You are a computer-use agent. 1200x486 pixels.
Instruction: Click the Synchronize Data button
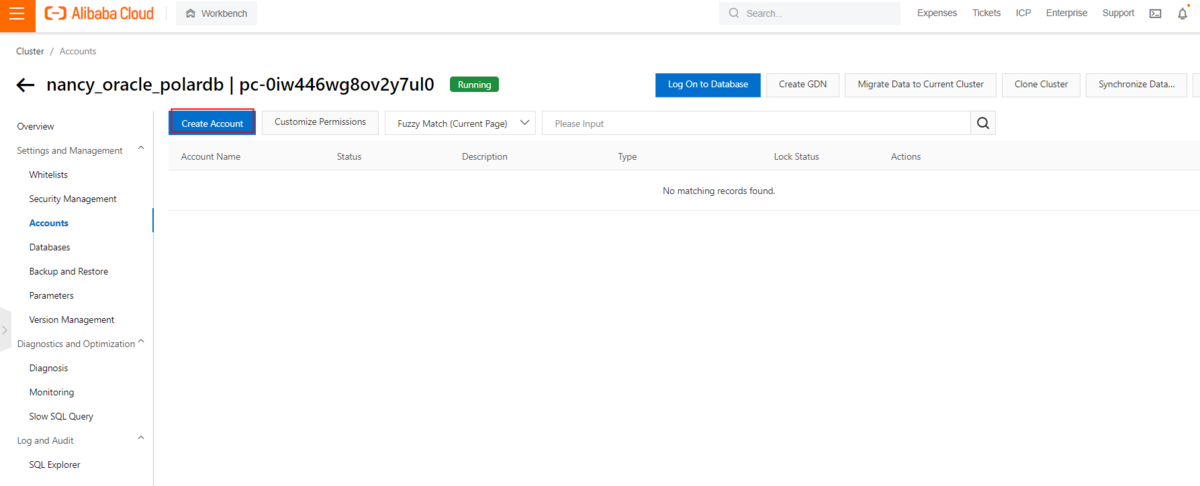click(x=1136, y=85)
